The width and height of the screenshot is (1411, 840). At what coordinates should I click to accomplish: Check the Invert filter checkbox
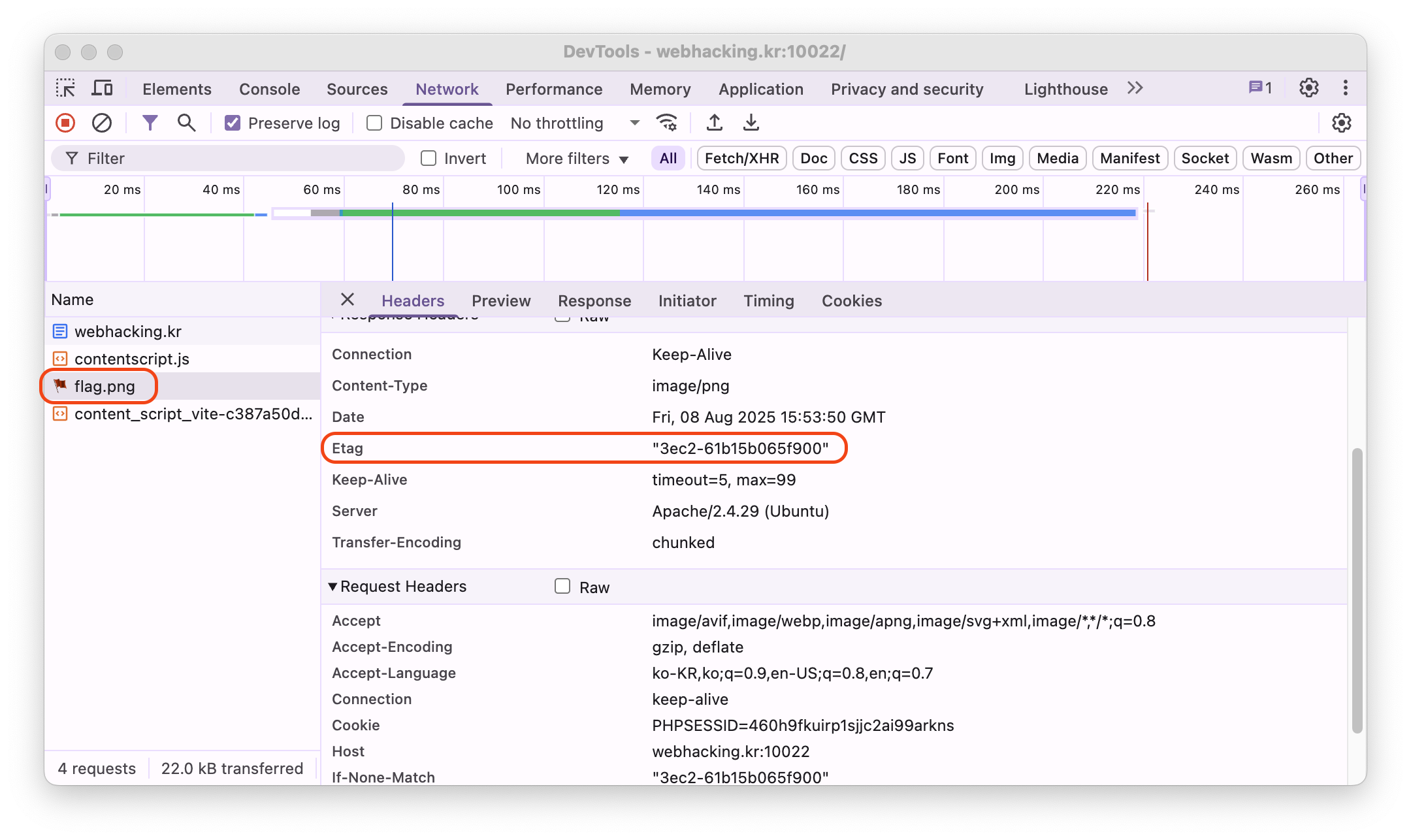click(429, 158)
